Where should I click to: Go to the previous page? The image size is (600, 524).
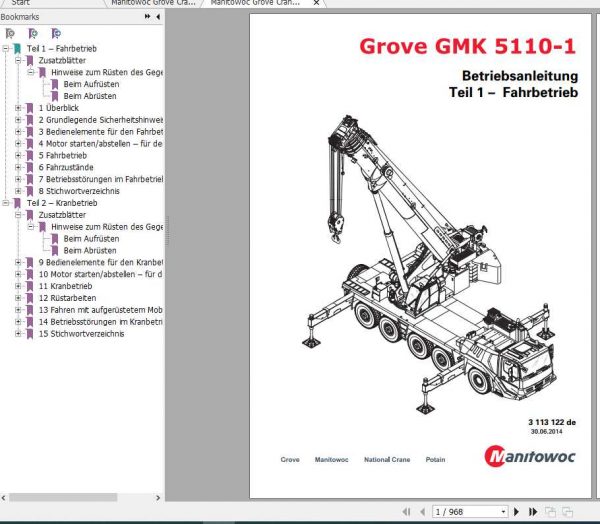pos(422,511)
